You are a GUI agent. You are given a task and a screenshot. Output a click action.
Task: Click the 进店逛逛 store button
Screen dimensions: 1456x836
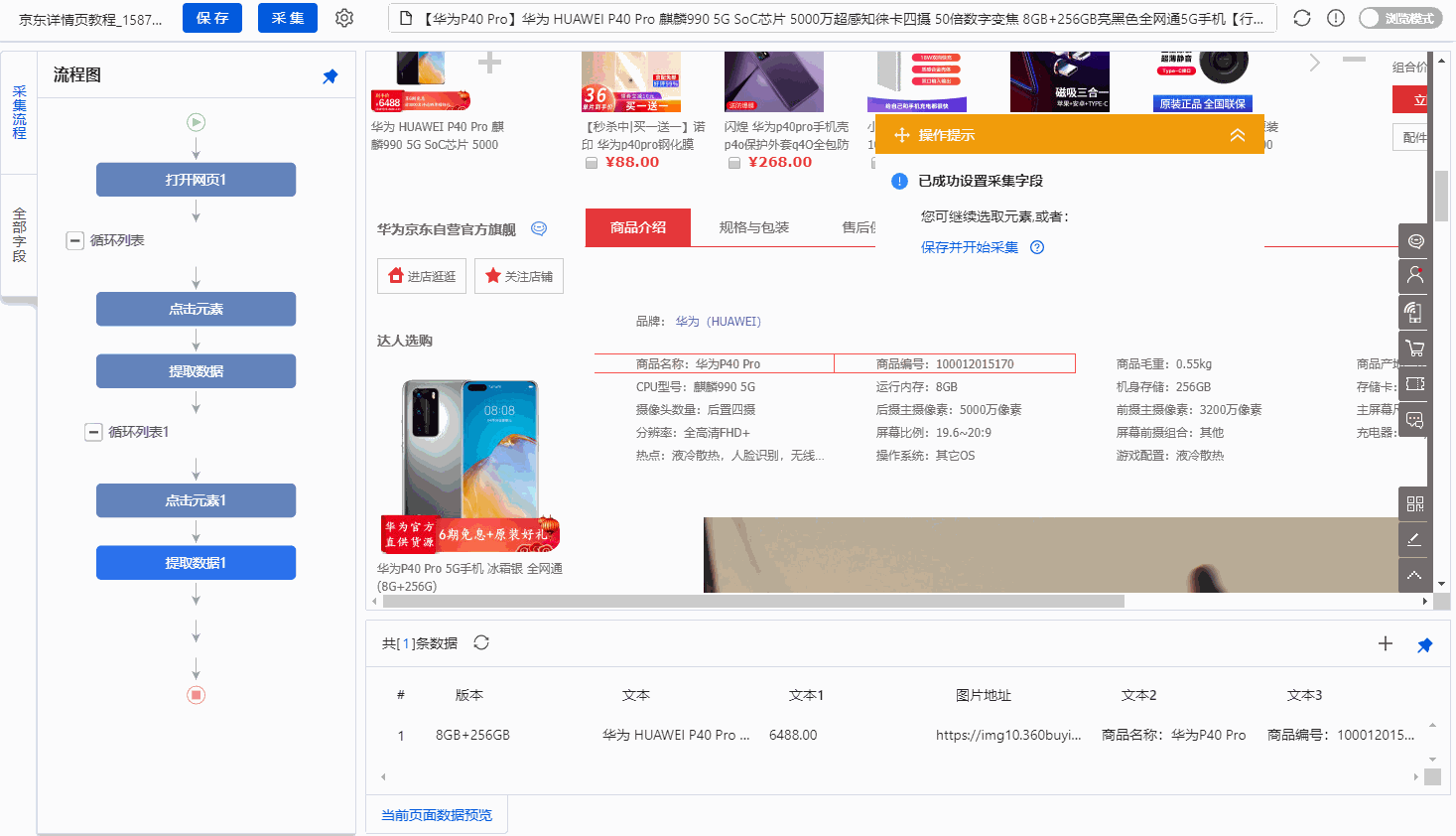point(422,276)
